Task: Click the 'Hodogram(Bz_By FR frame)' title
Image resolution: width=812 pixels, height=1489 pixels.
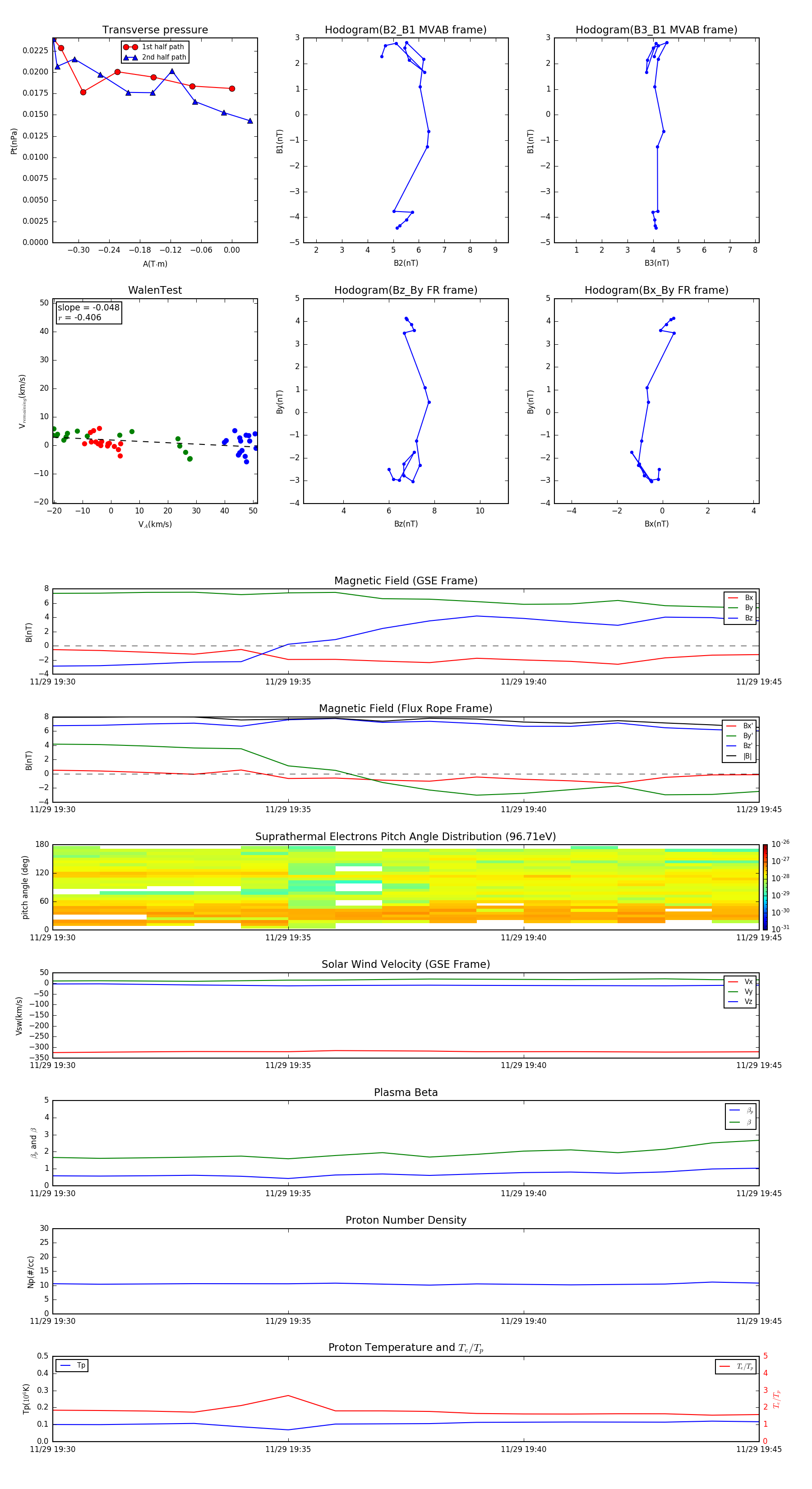Action: 406,290
